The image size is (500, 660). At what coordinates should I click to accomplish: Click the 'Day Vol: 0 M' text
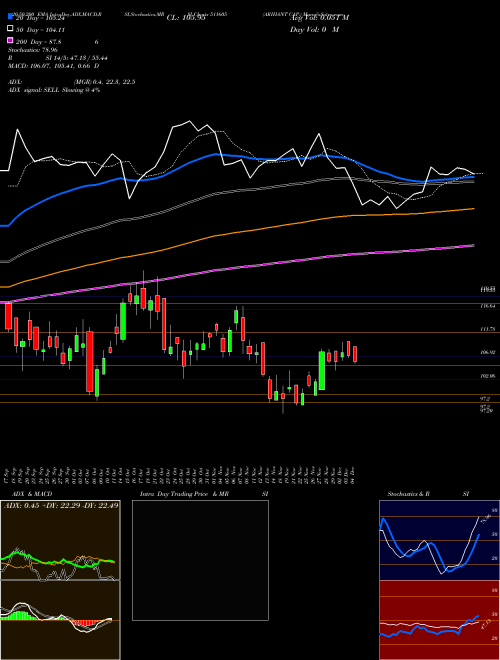point(314,30)
